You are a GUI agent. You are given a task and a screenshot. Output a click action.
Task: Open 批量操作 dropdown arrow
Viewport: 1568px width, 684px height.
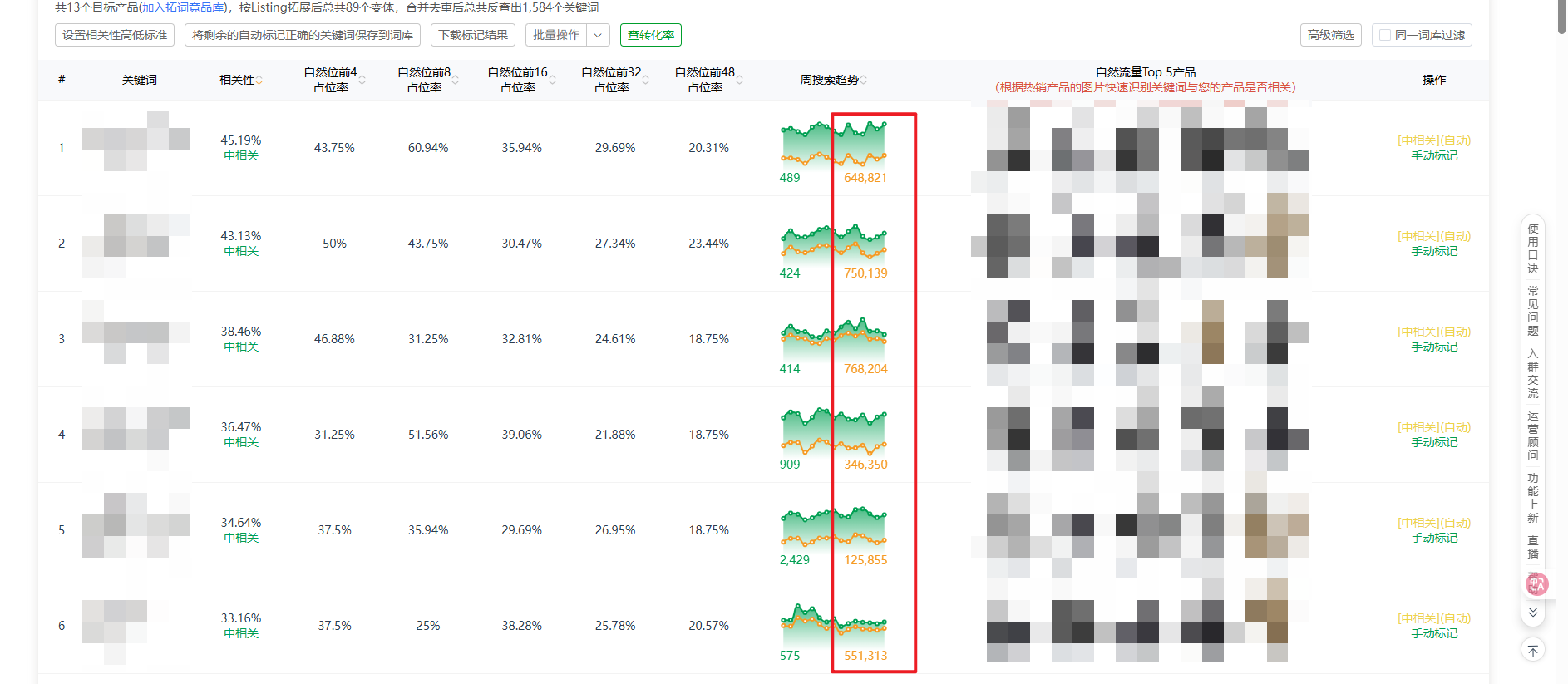tap(598, 35)
